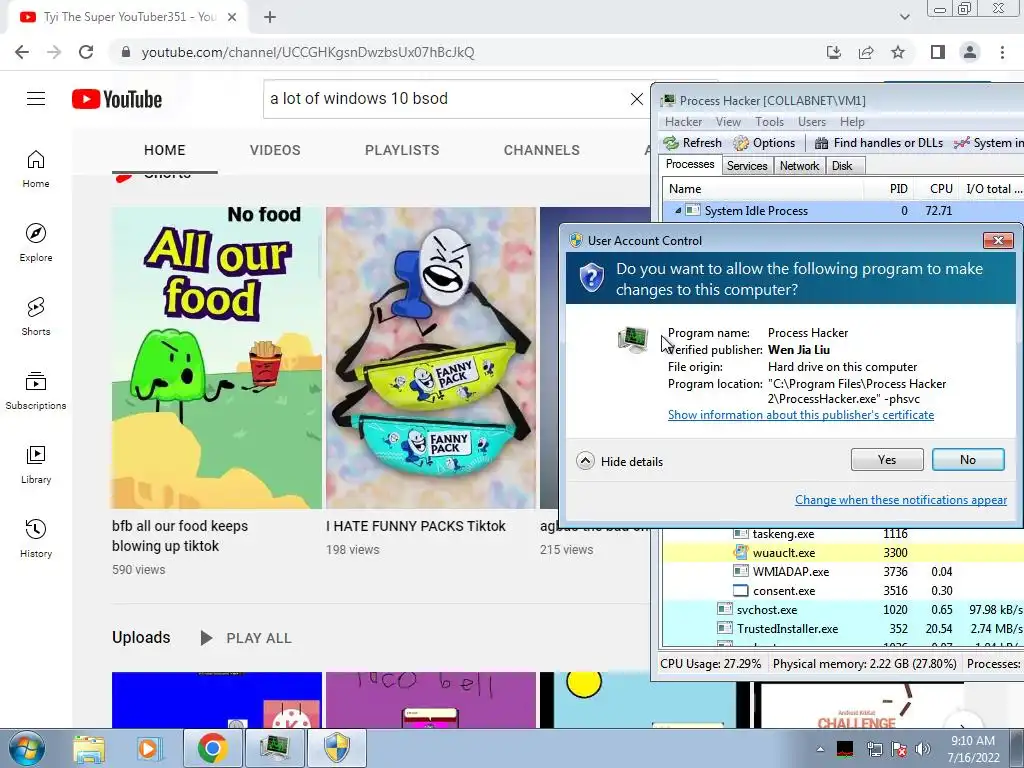The width and height of the screenshot is (1024, 768).
Task: Open Chrome three-dot menu
Action: coord(1002,52)
